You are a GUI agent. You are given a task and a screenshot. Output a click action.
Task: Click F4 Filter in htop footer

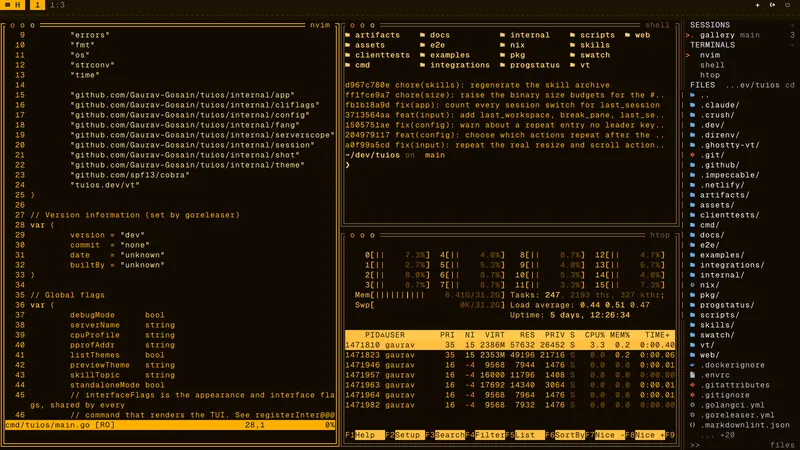(485, 435)
